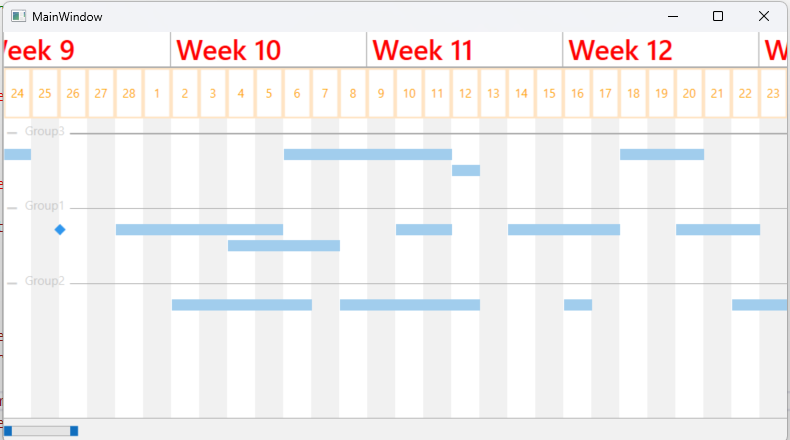Click day 1 cell in Week 9
The width and height of the screenshot is (790, 440).
pyautogui.click(x=157, y=94)
